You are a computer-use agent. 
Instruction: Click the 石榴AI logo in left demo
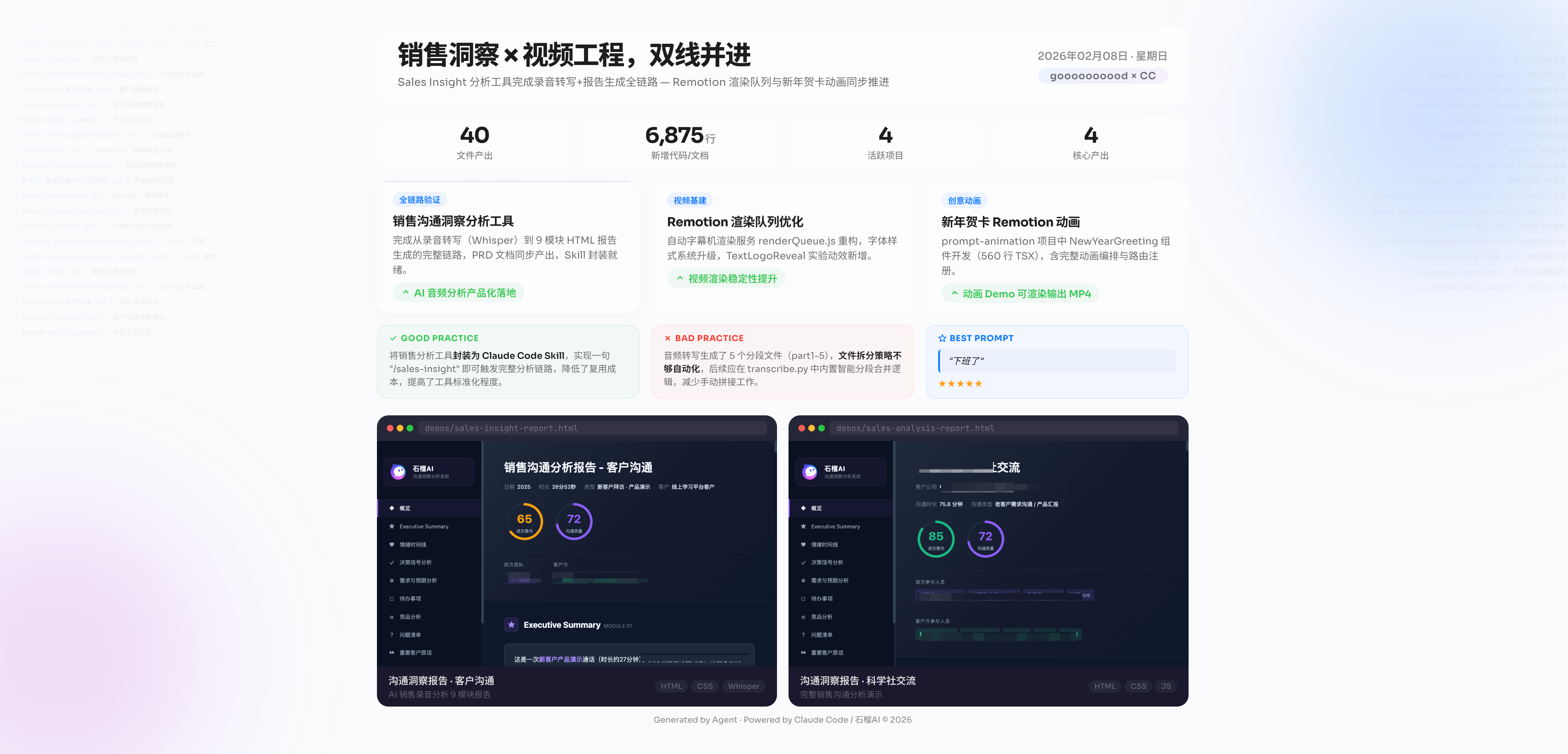pyautogui.click(x=398, y=471)
